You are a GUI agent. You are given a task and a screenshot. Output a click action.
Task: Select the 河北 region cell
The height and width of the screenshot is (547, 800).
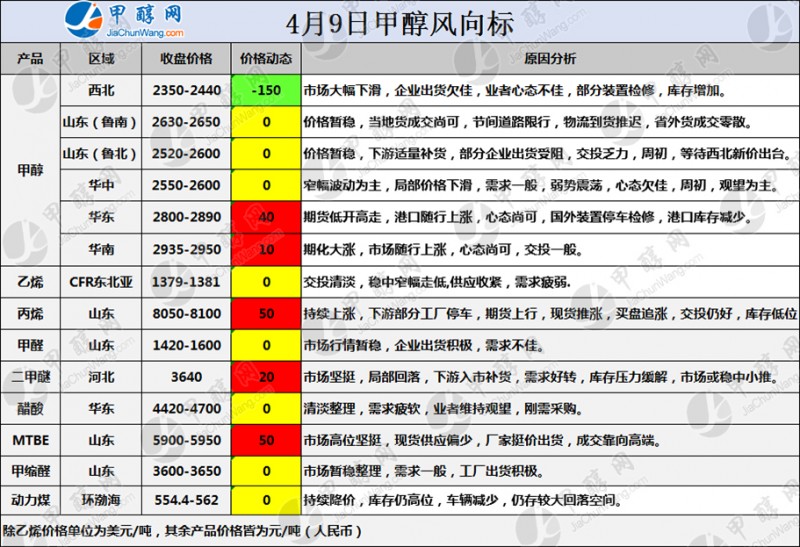(101, 377)
